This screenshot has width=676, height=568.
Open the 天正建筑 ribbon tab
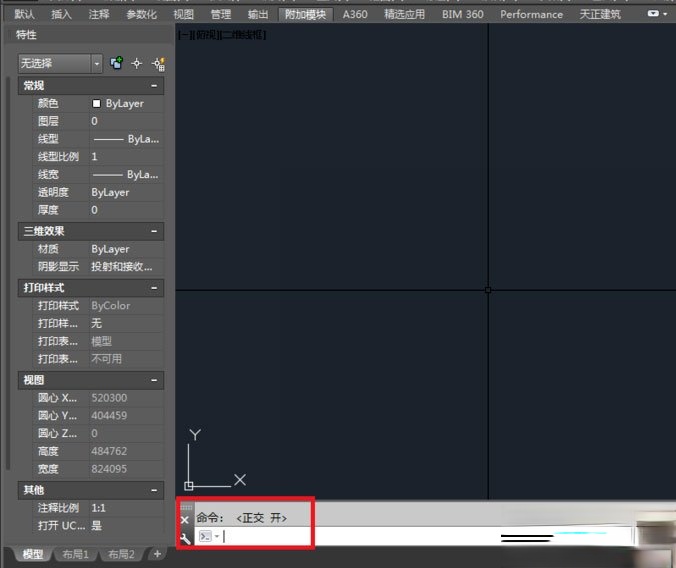pos(600,14)
